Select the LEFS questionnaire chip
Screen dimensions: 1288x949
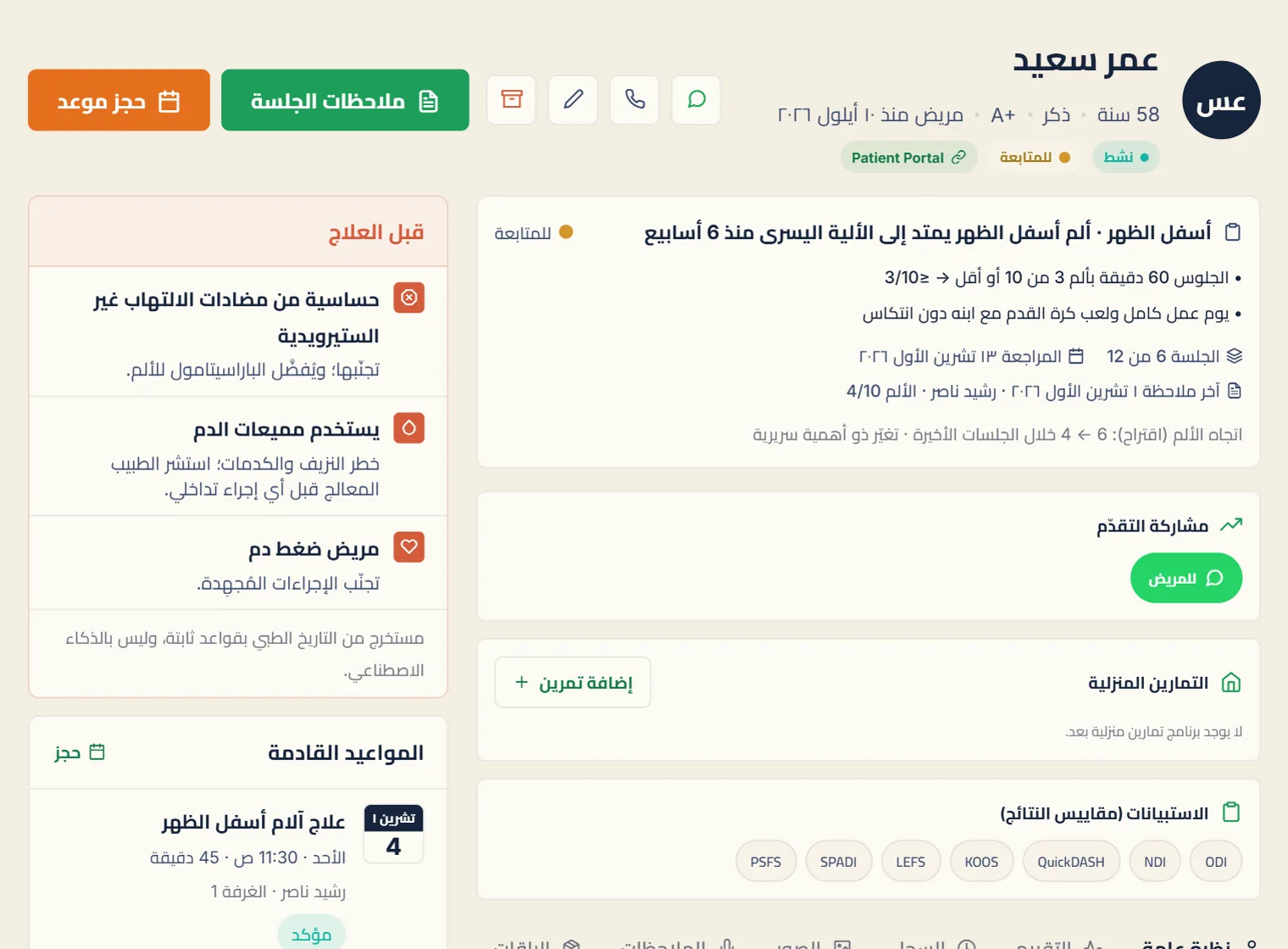click(911, 862)
